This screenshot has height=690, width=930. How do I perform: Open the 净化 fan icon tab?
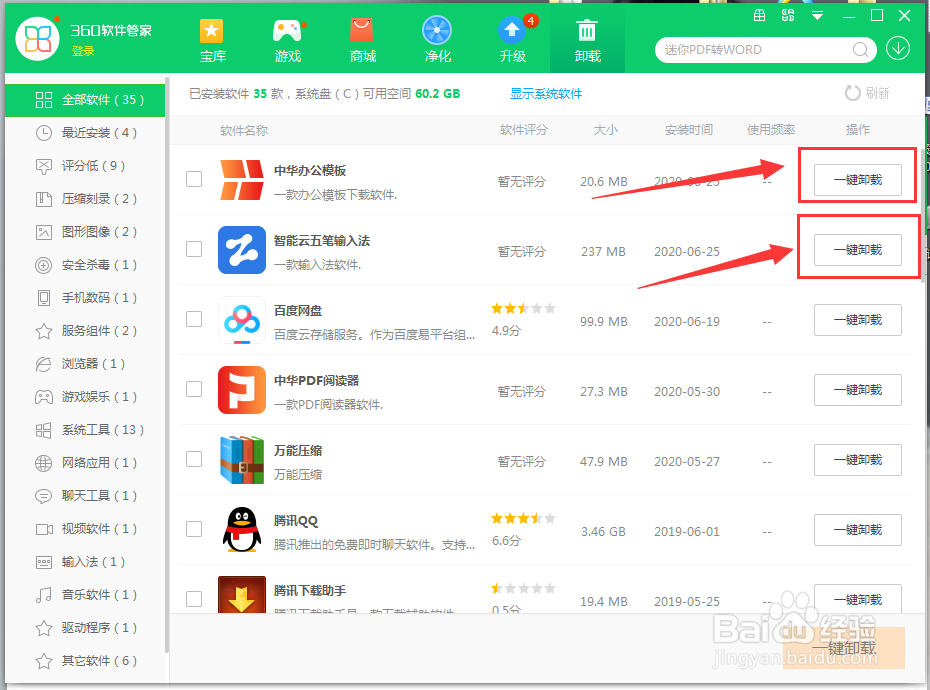[x=437, y=41]
